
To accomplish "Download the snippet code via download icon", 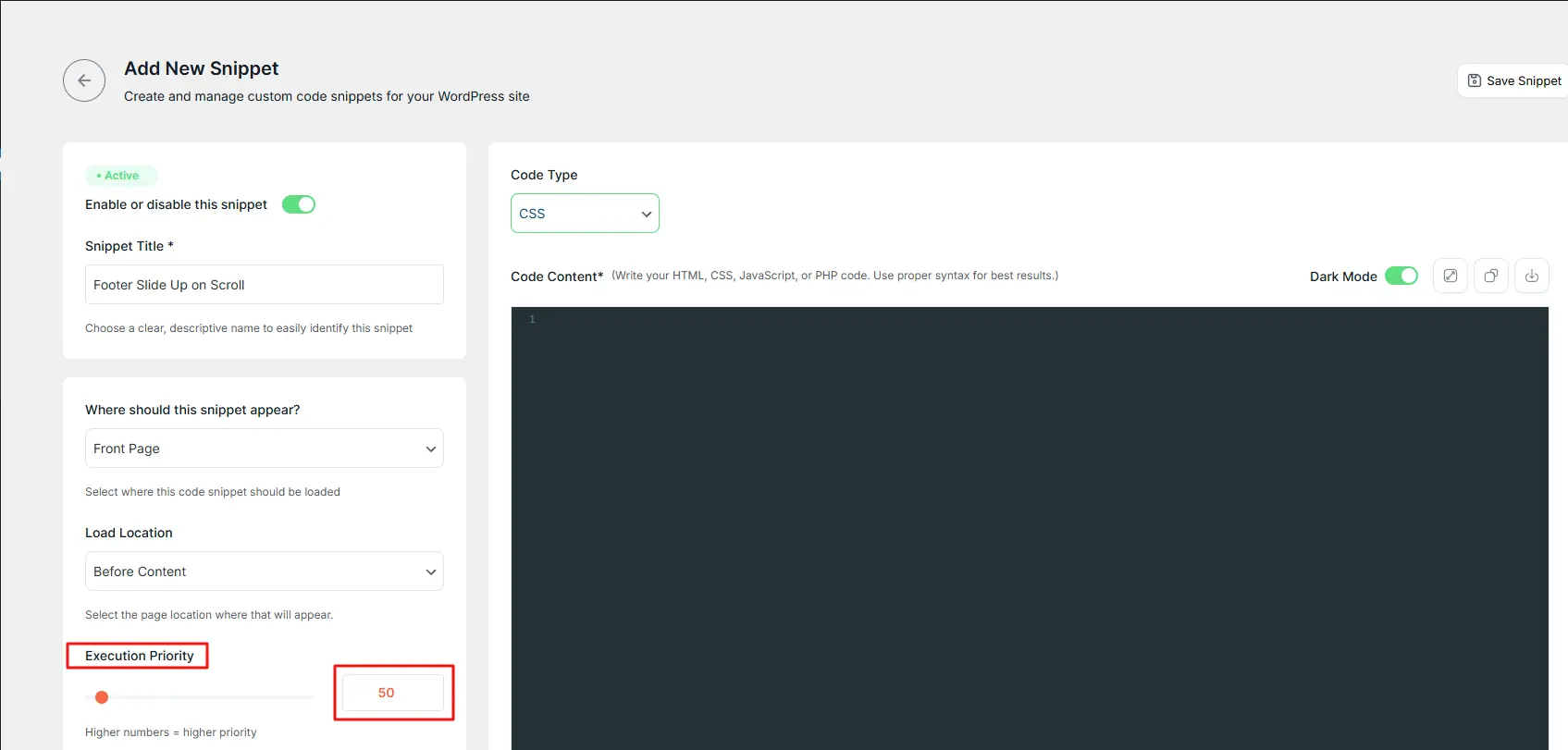I will tap(1531, 276).
